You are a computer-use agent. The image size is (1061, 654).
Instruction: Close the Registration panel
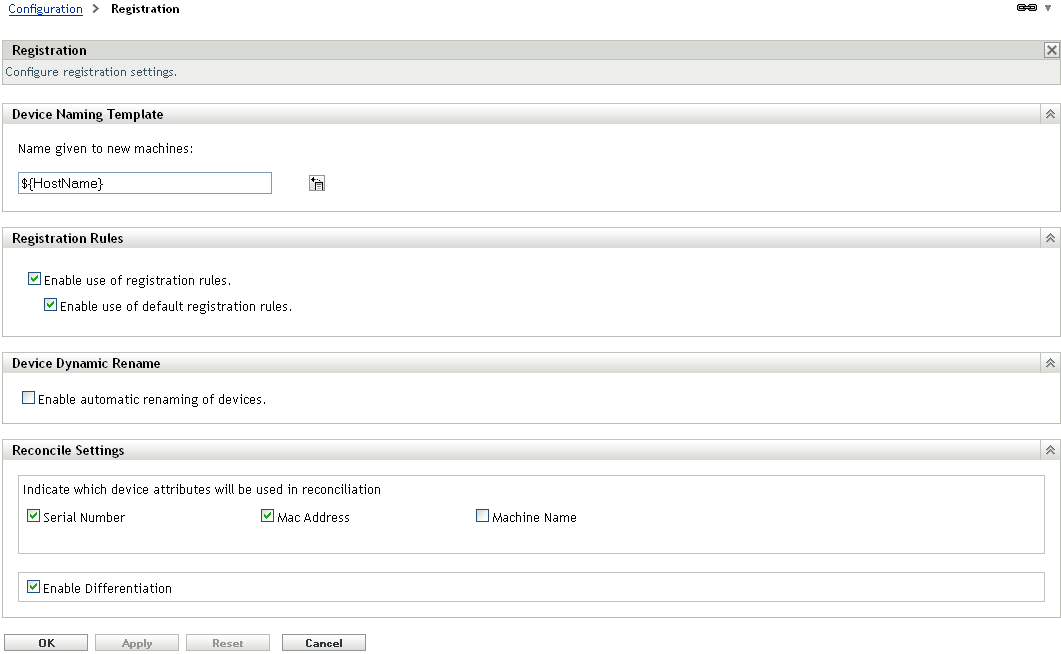[x=1051, y=49]
